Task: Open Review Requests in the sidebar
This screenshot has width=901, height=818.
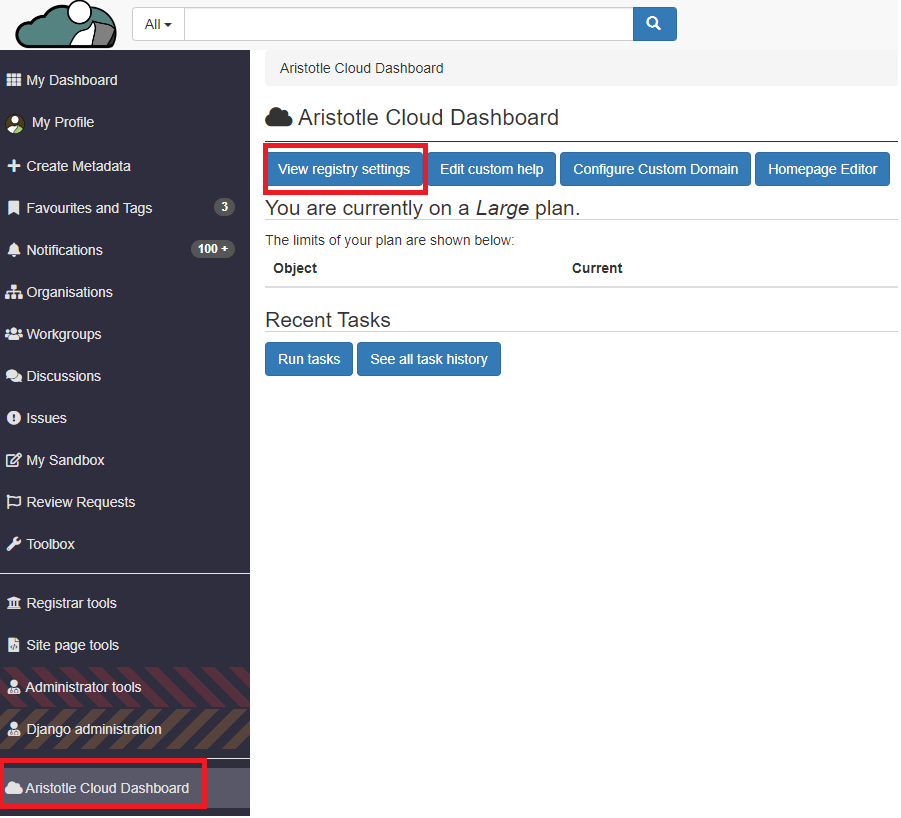Action: point(80,502)
